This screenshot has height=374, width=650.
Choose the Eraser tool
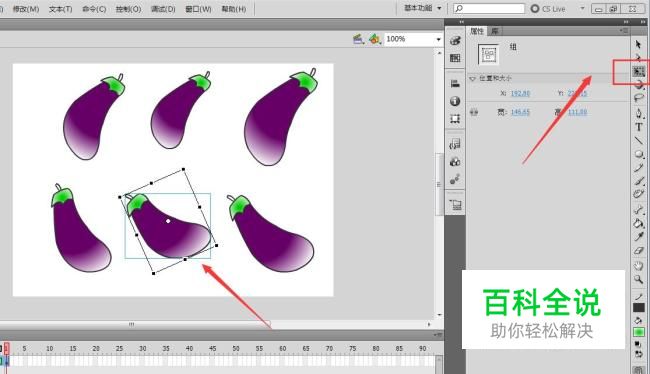click(639, 250)
